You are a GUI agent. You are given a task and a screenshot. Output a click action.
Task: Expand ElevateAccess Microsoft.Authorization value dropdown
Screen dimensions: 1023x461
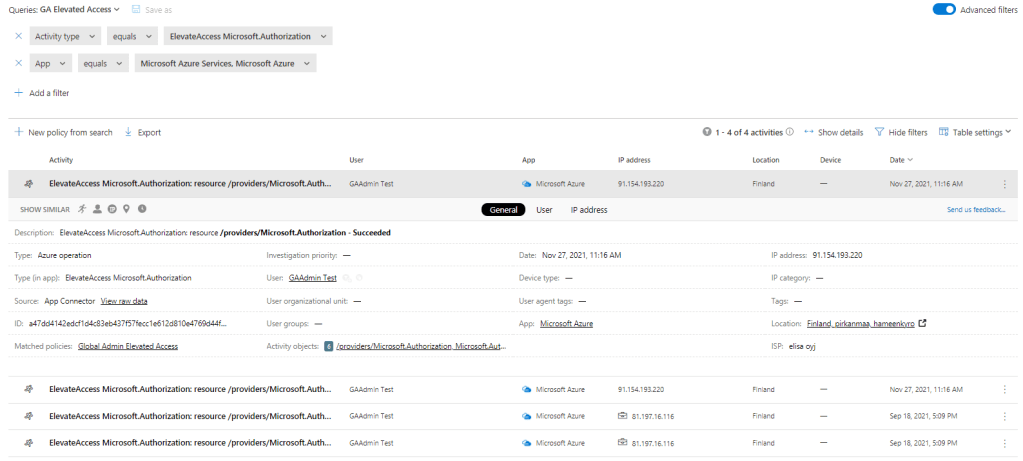(x=247, y=36)
